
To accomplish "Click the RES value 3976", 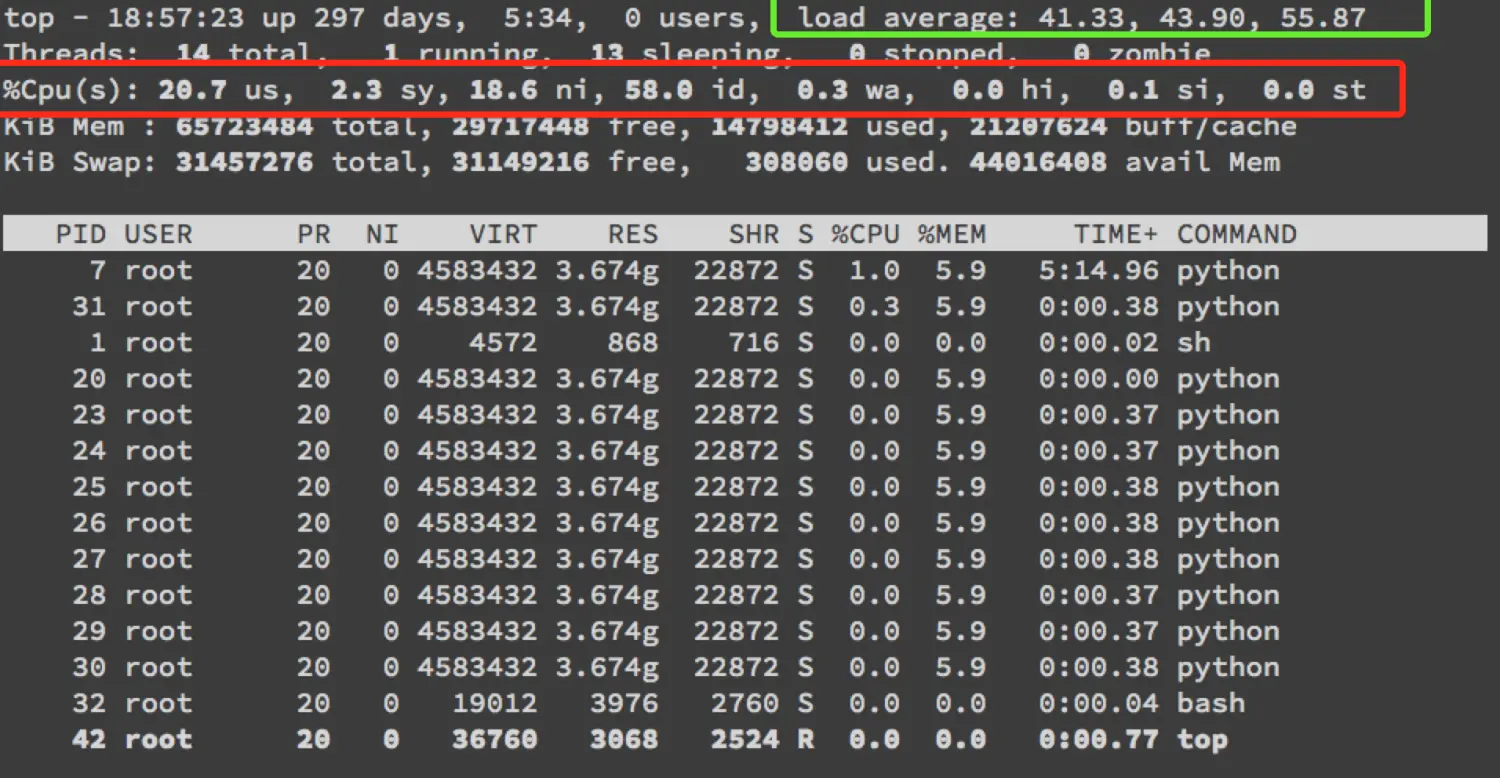I will click(x=624, y=703).
